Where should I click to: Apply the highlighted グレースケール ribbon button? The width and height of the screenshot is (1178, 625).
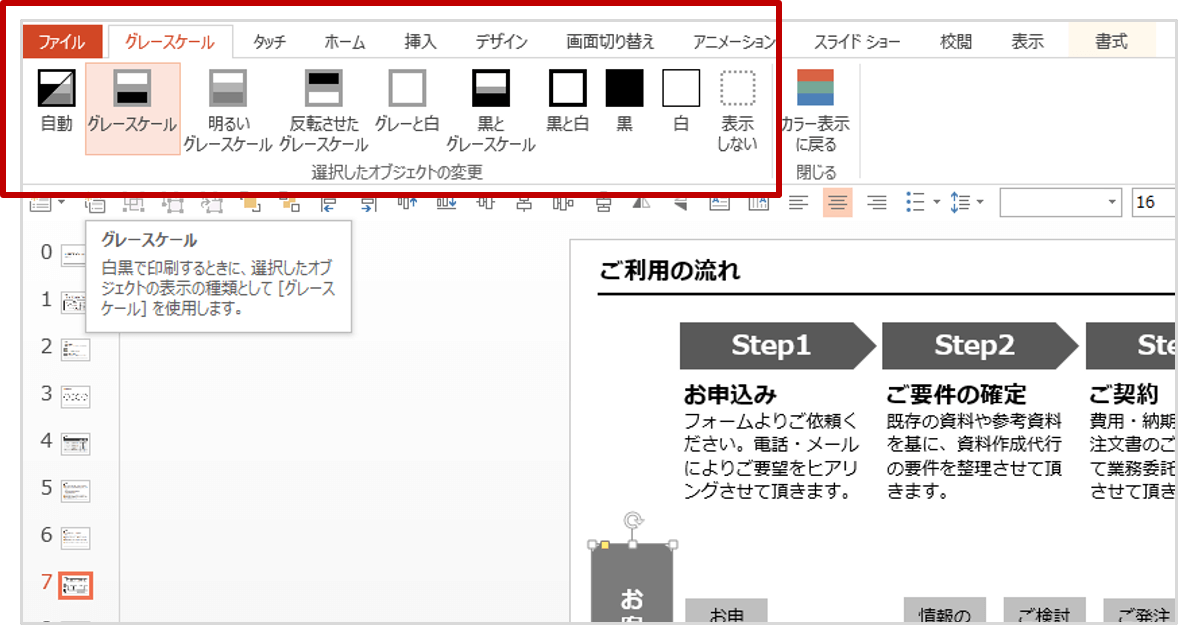132,108
